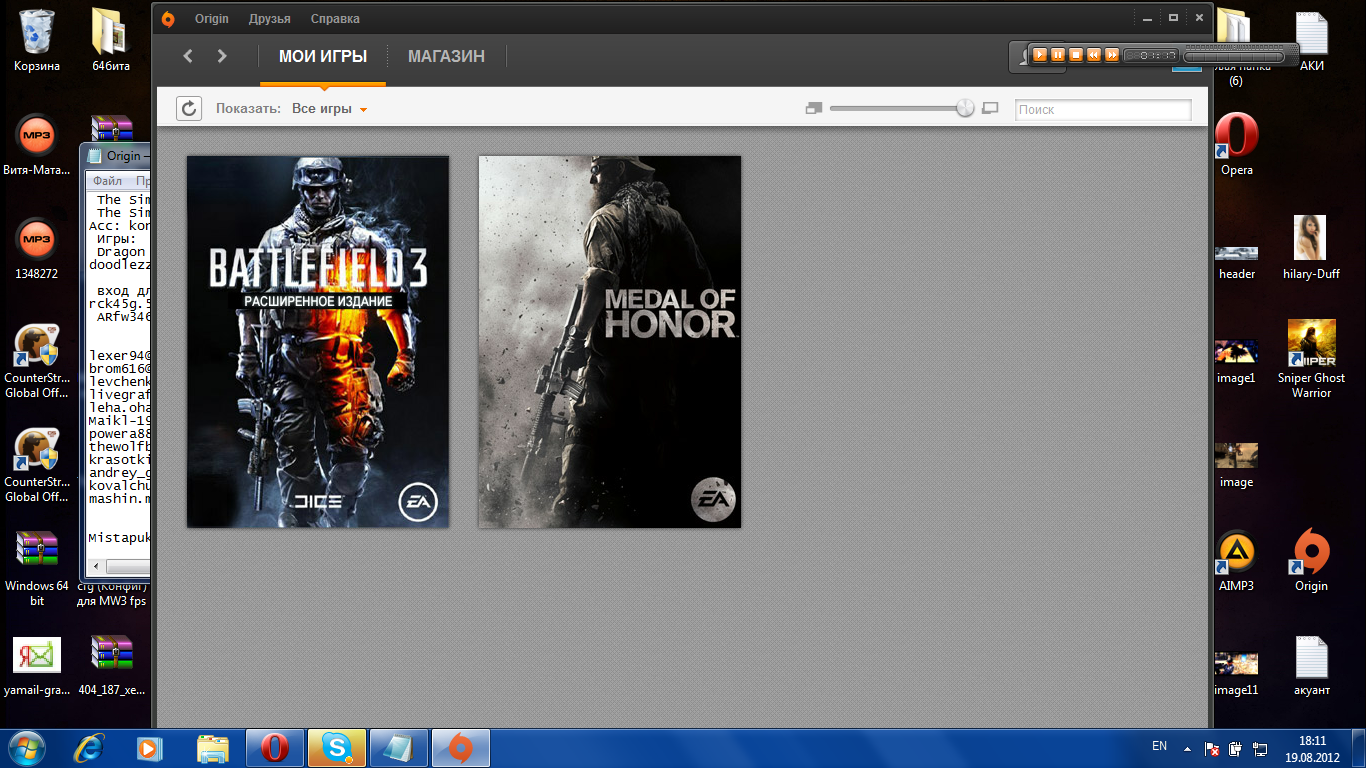
Task: Select the upper CounterStr... Global Off... shortcut
Action: coord(37,360)
